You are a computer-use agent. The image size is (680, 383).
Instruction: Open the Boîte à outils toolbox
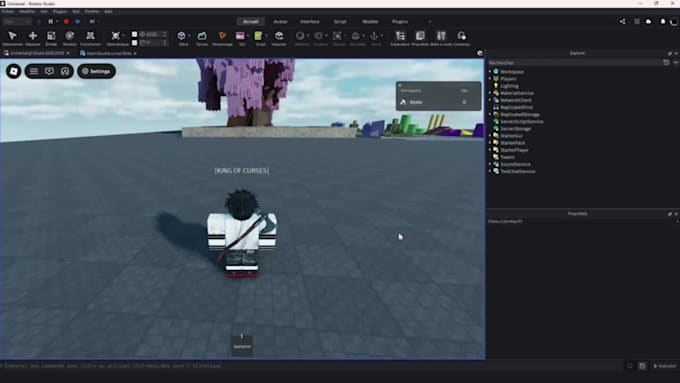pos(441,38)
